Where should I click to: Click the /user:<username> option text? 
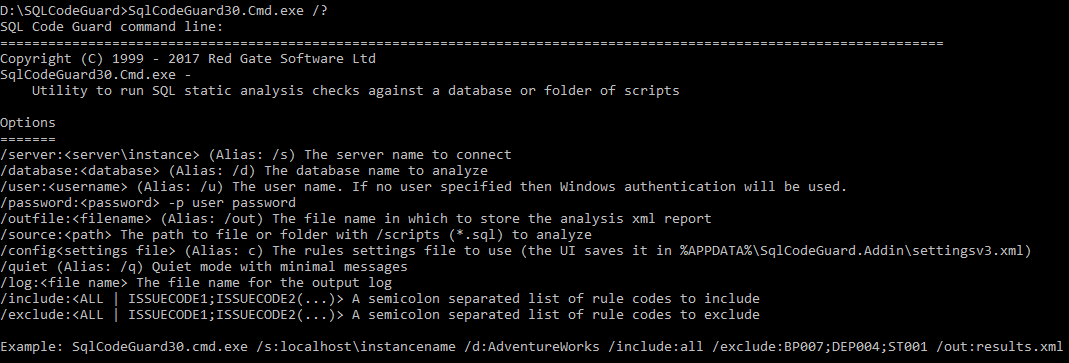tap(64, 186)
